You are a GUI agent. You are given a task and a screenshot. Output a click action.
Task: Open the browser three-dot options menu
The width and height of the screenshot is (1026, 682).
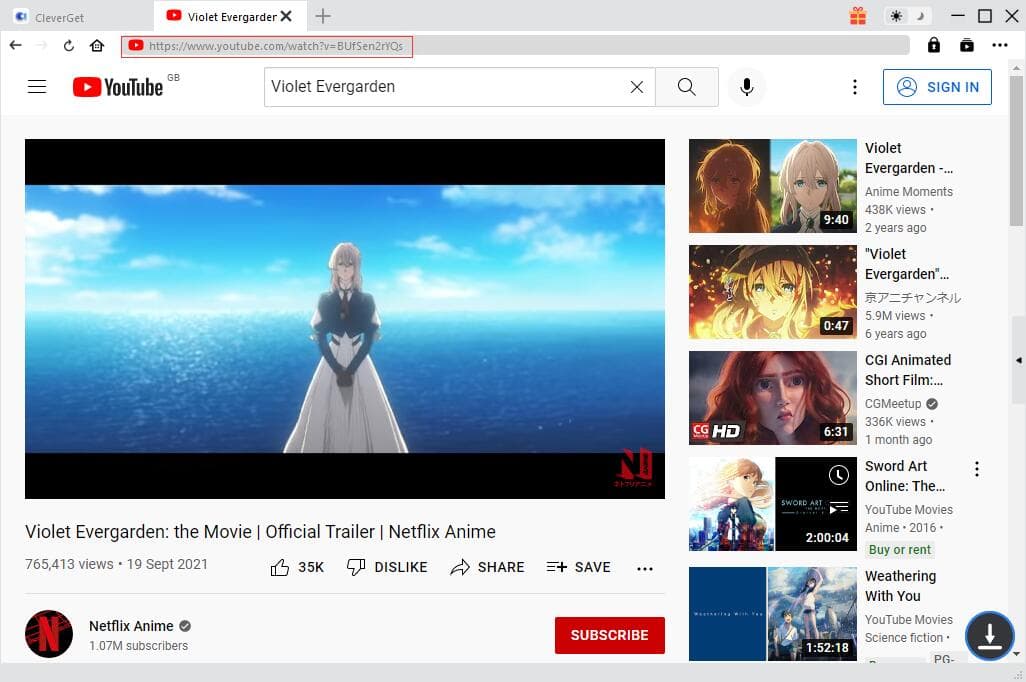1000,45
